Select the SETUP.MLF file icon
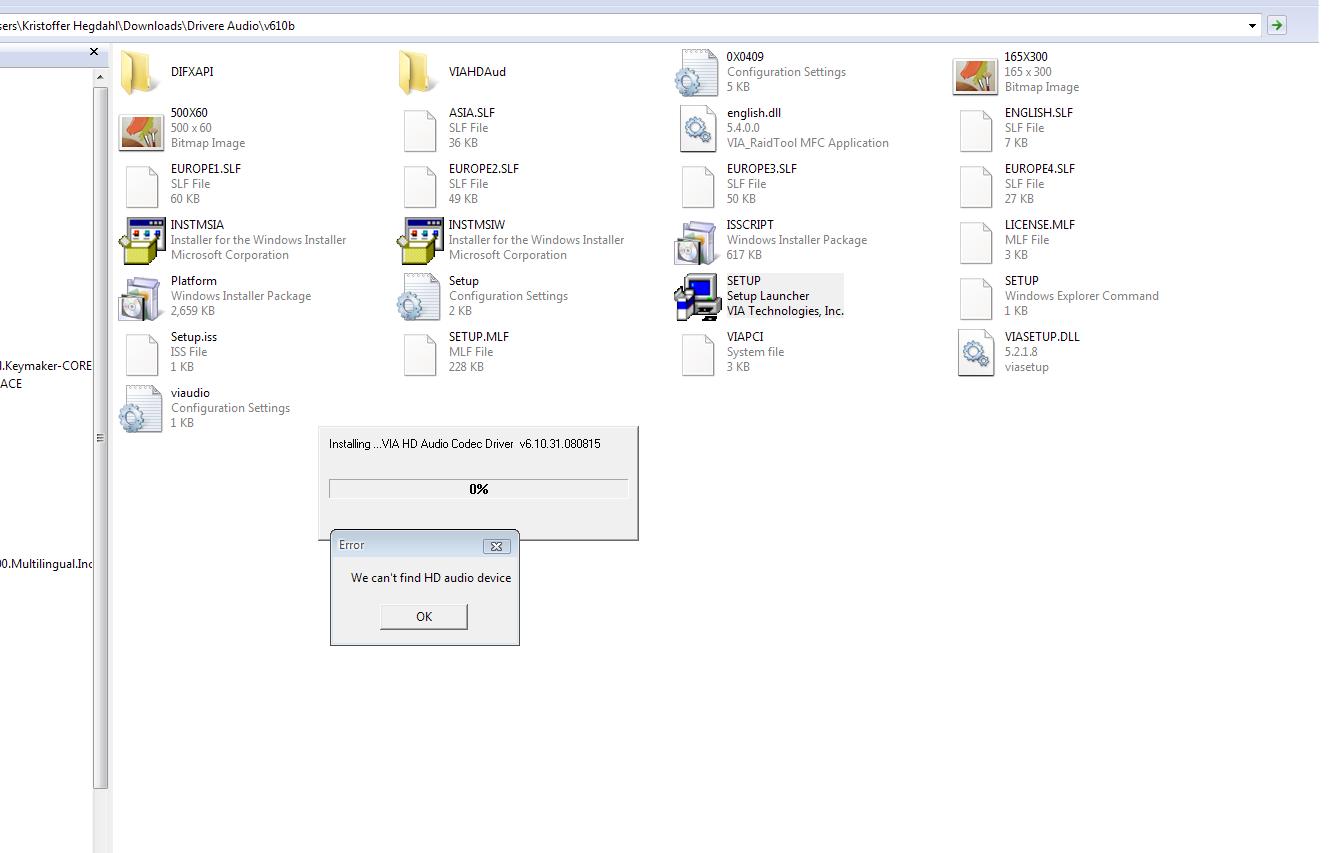This screenshot has width=1340, height=853. pos(420,353)
